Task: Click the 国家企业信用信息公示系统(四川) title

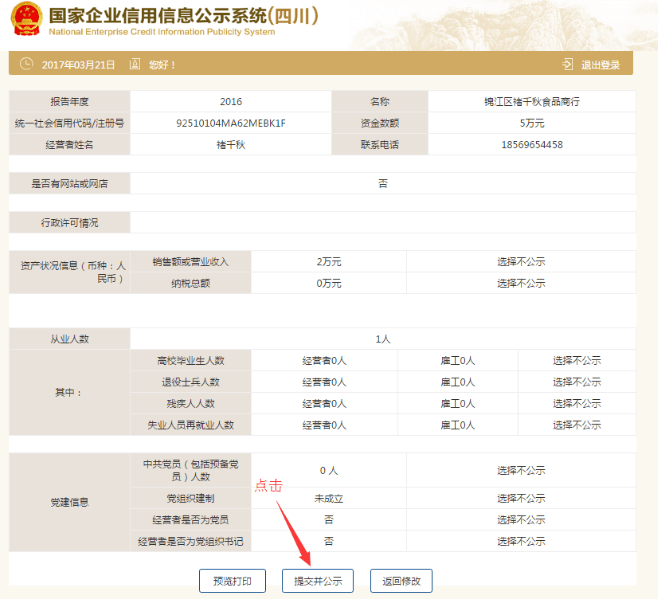Action: pos(183,16)
